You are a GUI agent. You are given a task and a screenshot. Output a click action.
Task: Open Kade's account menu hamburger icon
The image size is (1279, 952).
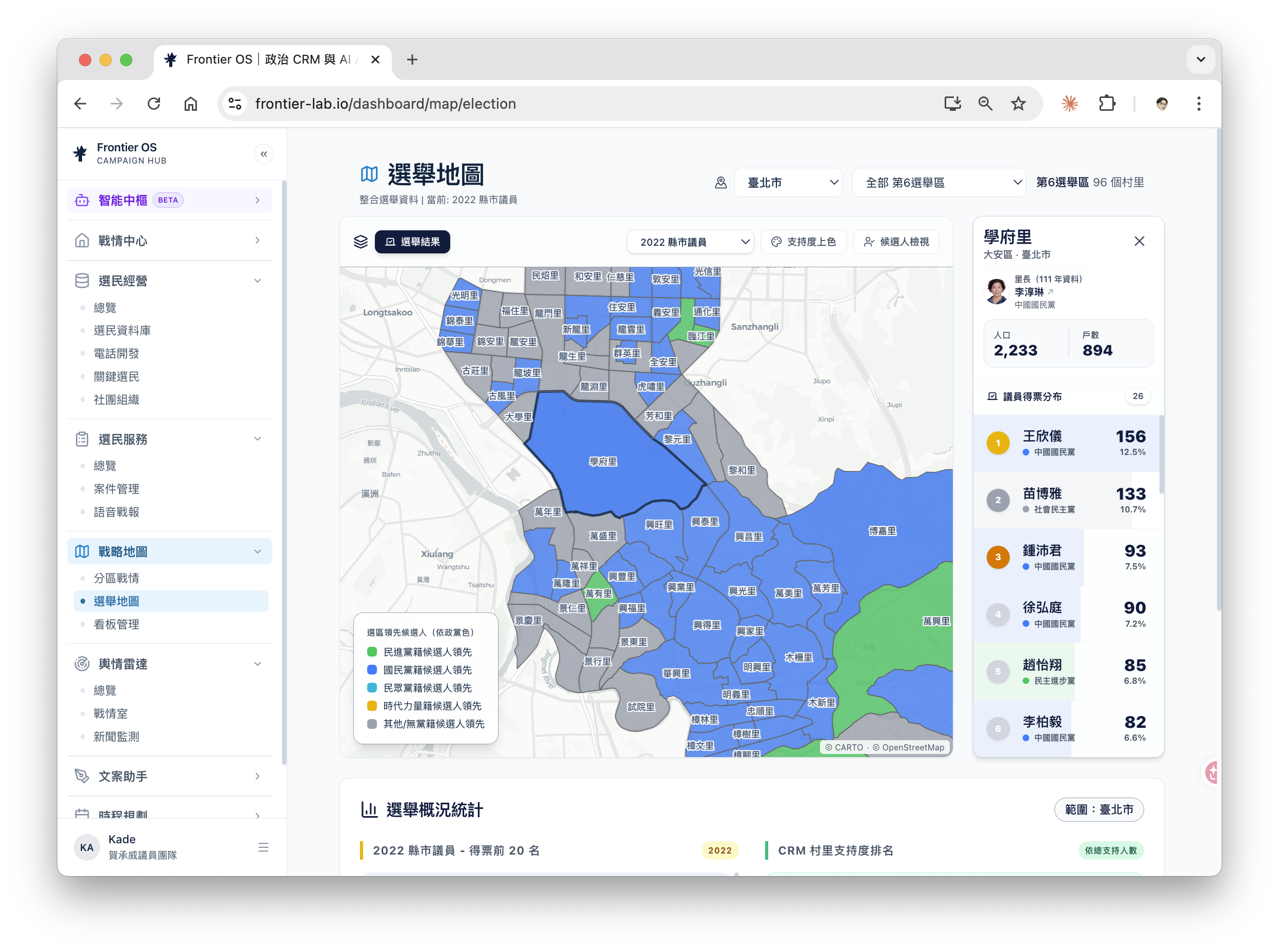coord(263,847)
